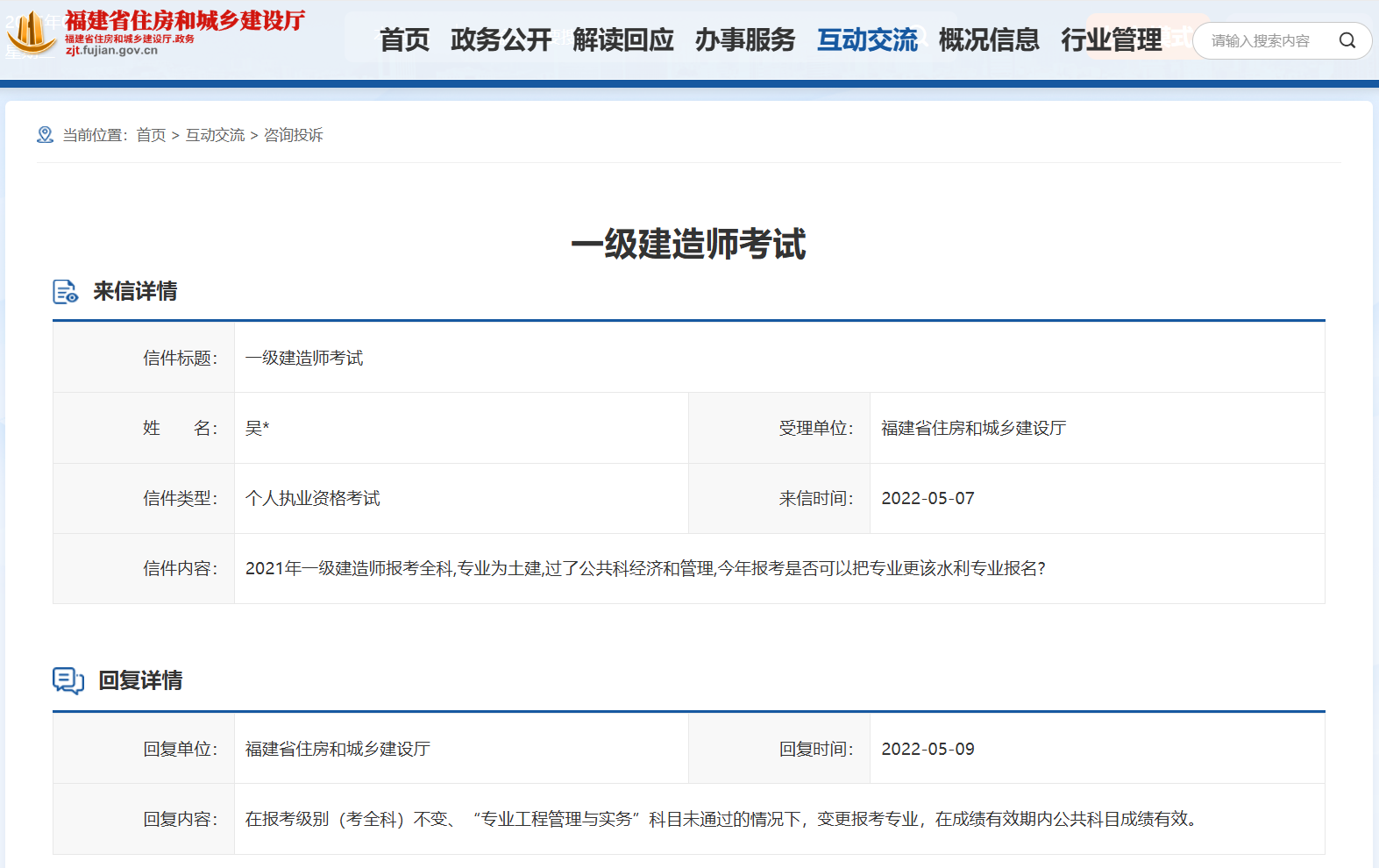Click the magnifier search icon
This screenshot has width=1379, height=868.
[x=1347, y=40]
